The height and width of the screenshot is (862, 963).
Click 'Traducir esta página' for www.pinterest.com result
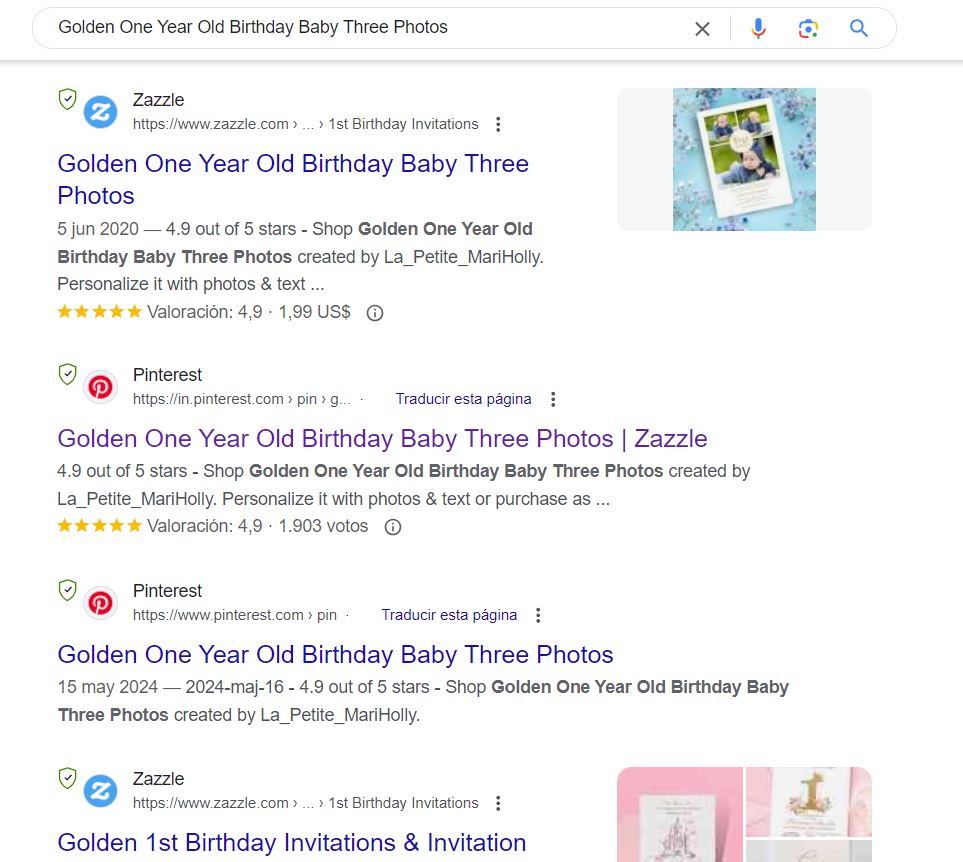pos(449,615)
